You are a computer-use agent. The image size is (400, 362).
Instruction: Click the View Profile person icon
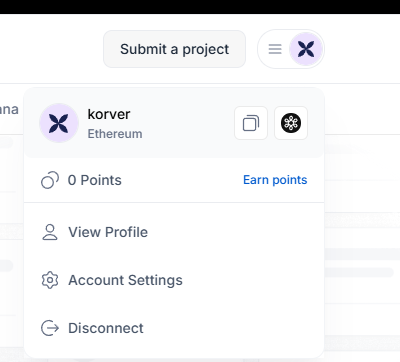(50, 232)
